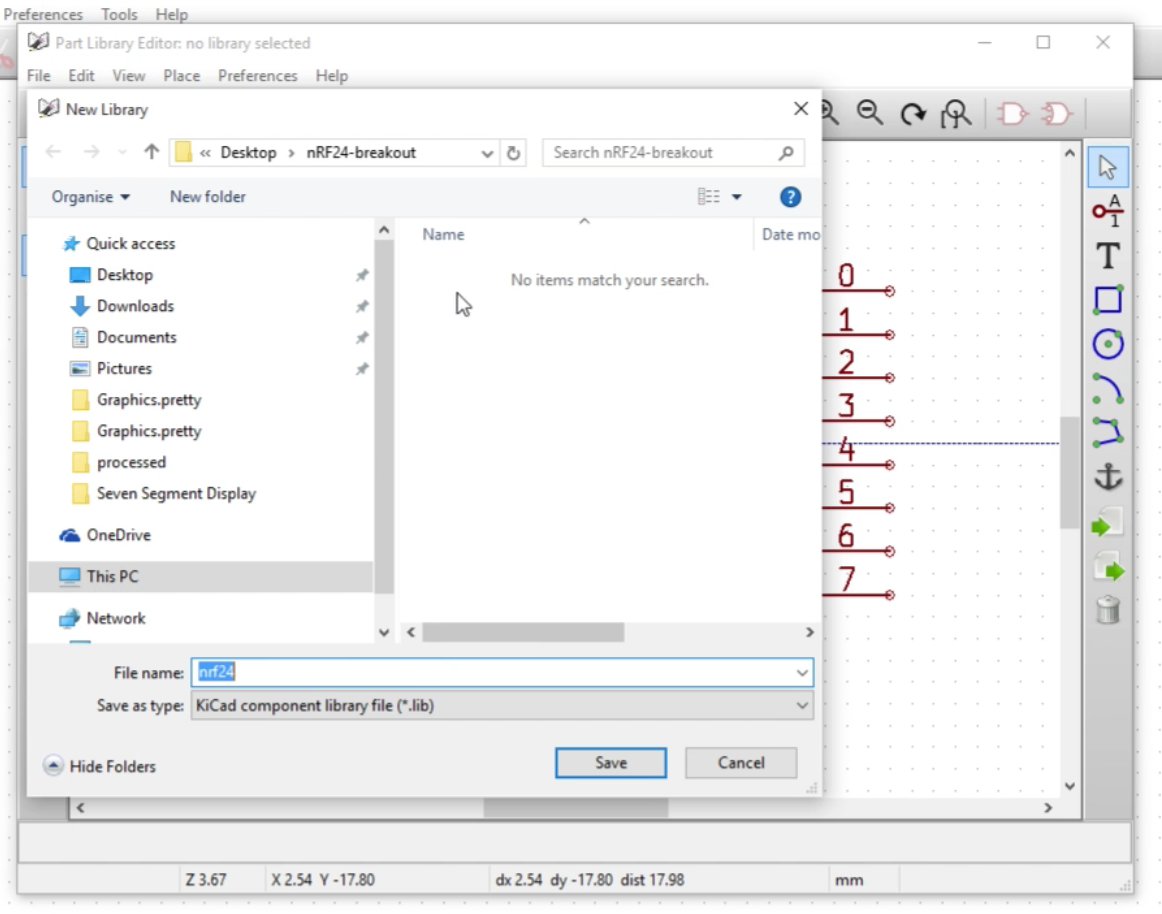This screenshot has height=914, width=1162.
Task: Open the View menu in Part Library Editor
Action: (128, 76)
